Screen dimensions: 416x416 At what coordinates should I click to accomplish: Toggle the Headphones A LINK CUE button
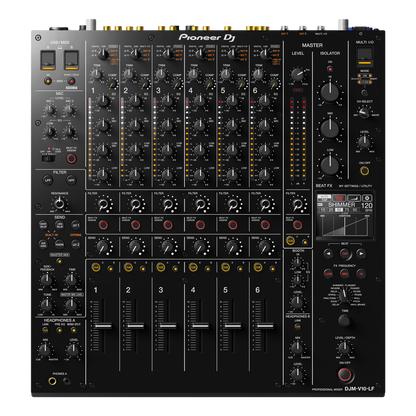pyautogui.click(x=45, y=330)
